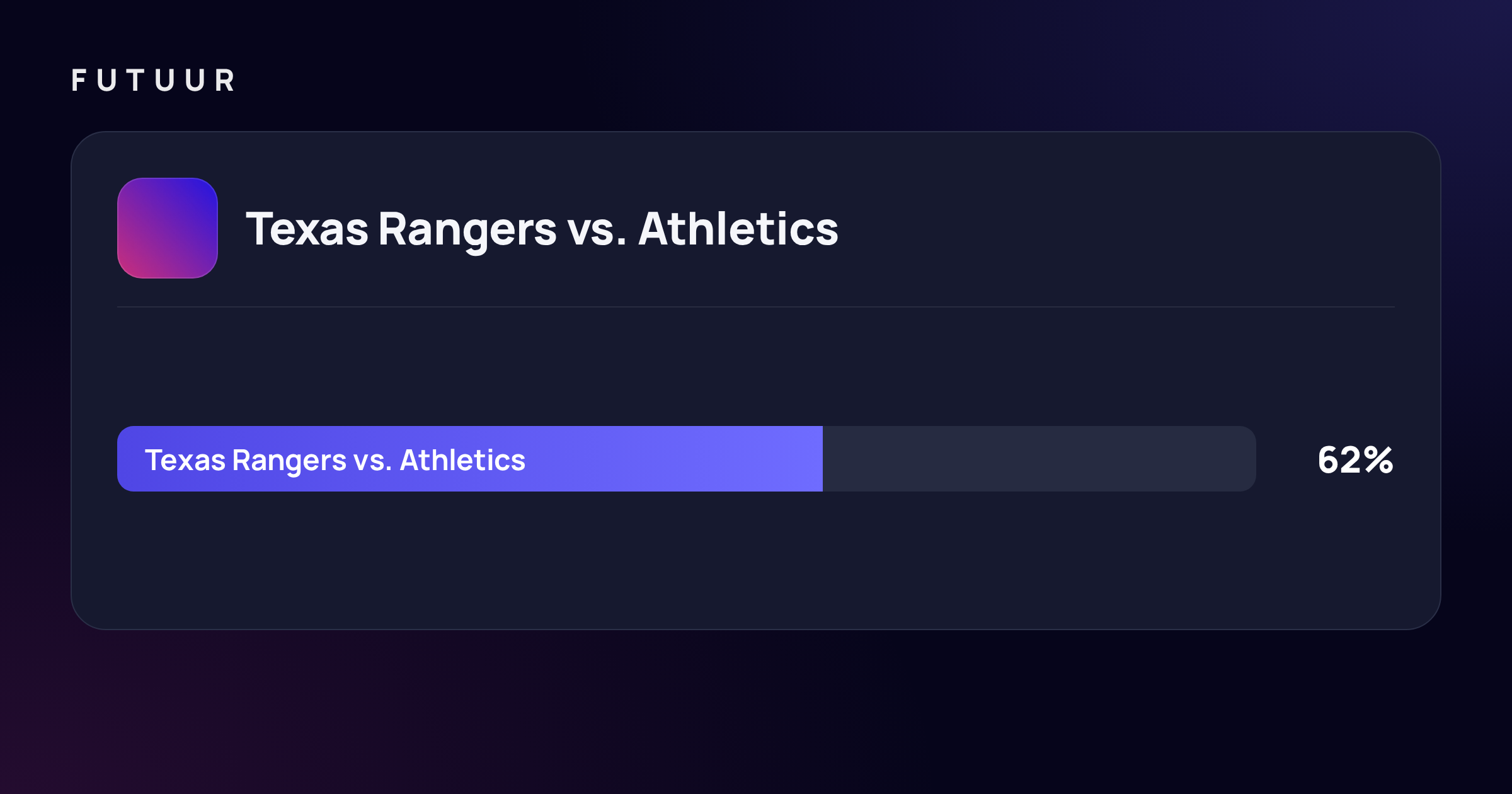Click the letter R of the FUTUUR logo
The height and width of the screenshot is (794, 1512).
click(224, 81)
